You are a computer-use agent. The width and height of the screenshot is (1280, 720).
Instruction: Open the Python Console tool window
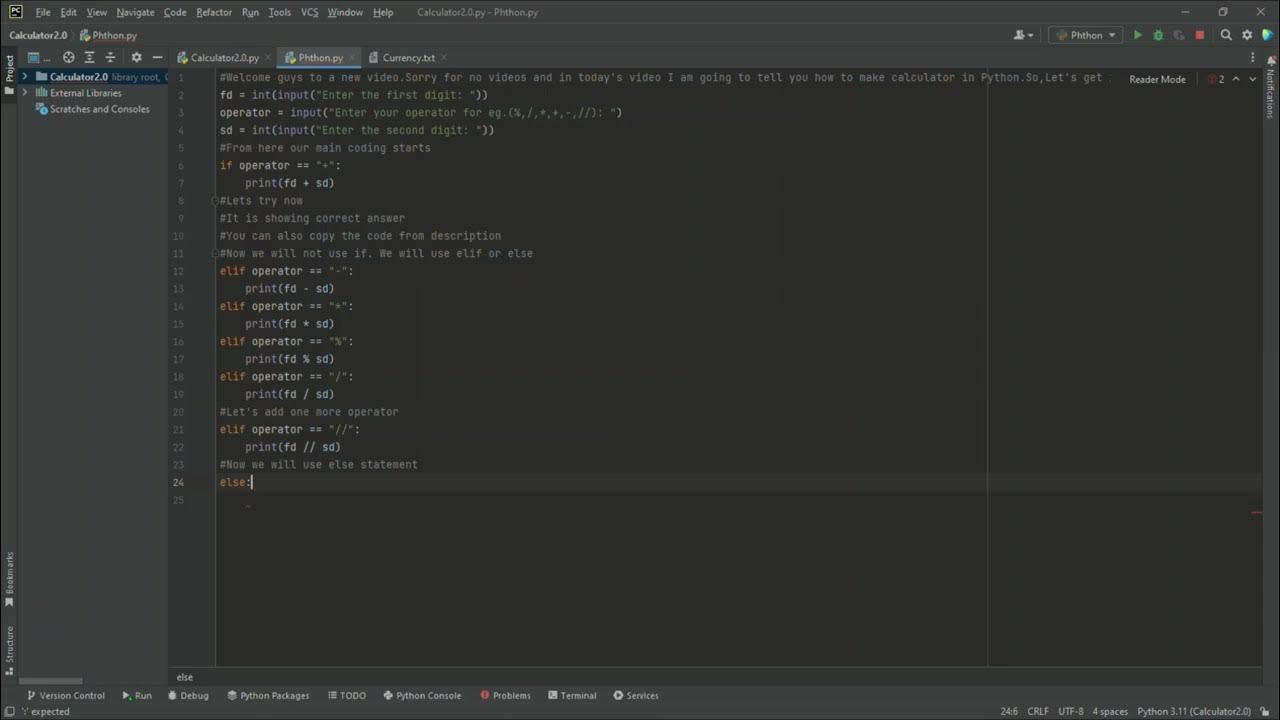422,695
